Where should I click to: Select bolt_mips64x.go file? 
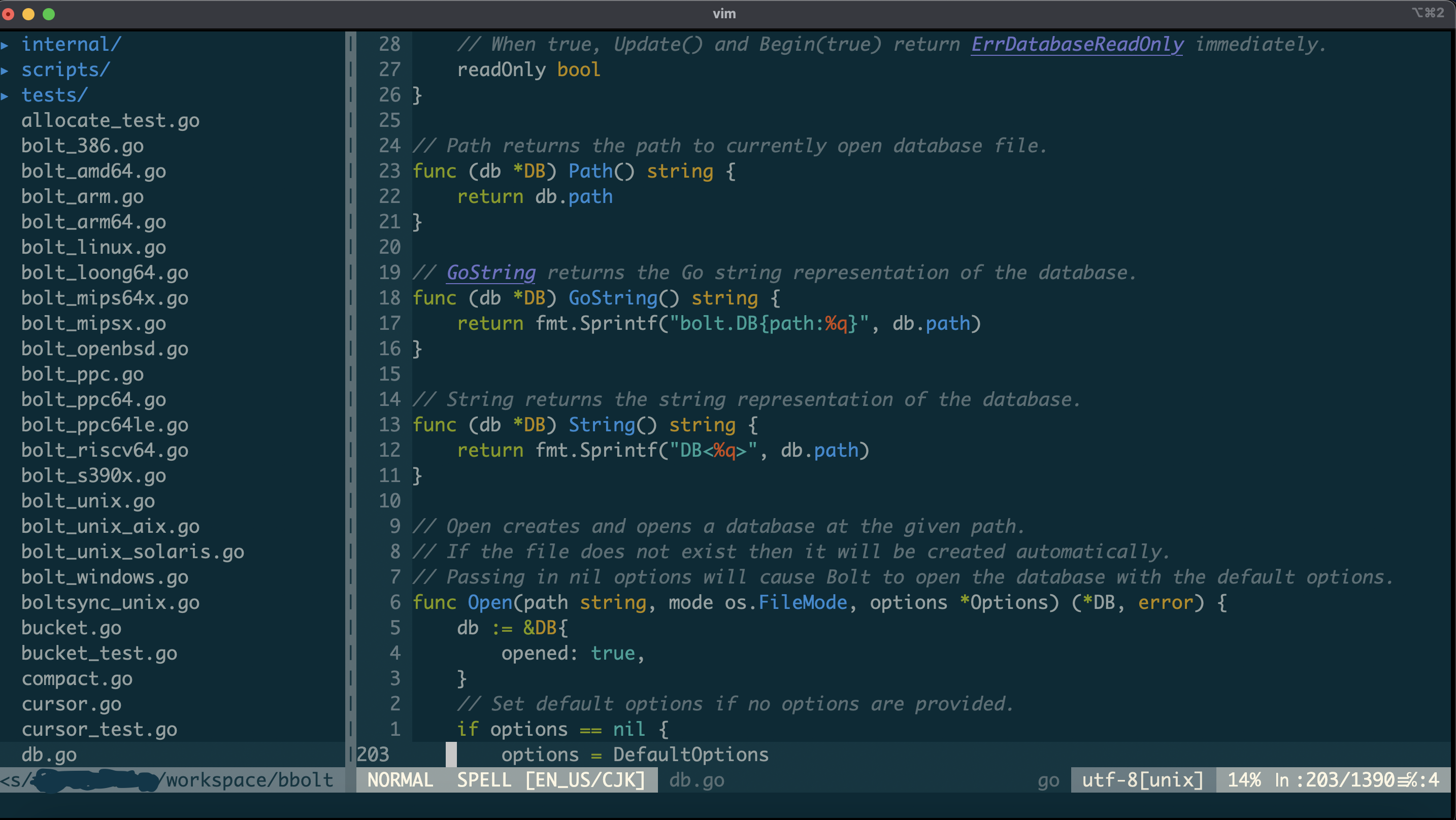pos(105,298)
